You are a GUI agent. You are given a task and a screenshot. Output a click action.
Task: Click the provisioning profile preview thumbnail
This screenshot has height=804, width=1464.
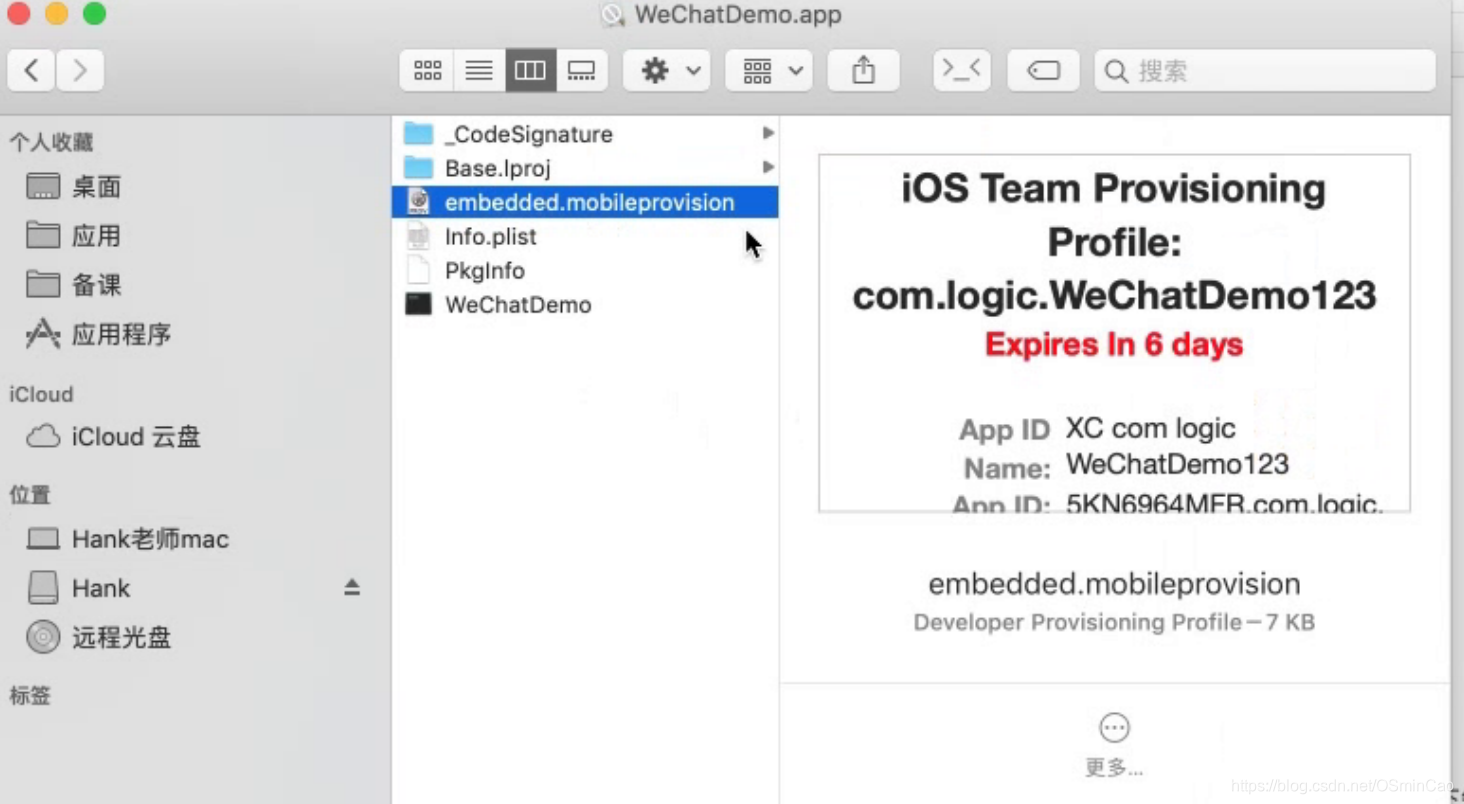coord(1114,333)
